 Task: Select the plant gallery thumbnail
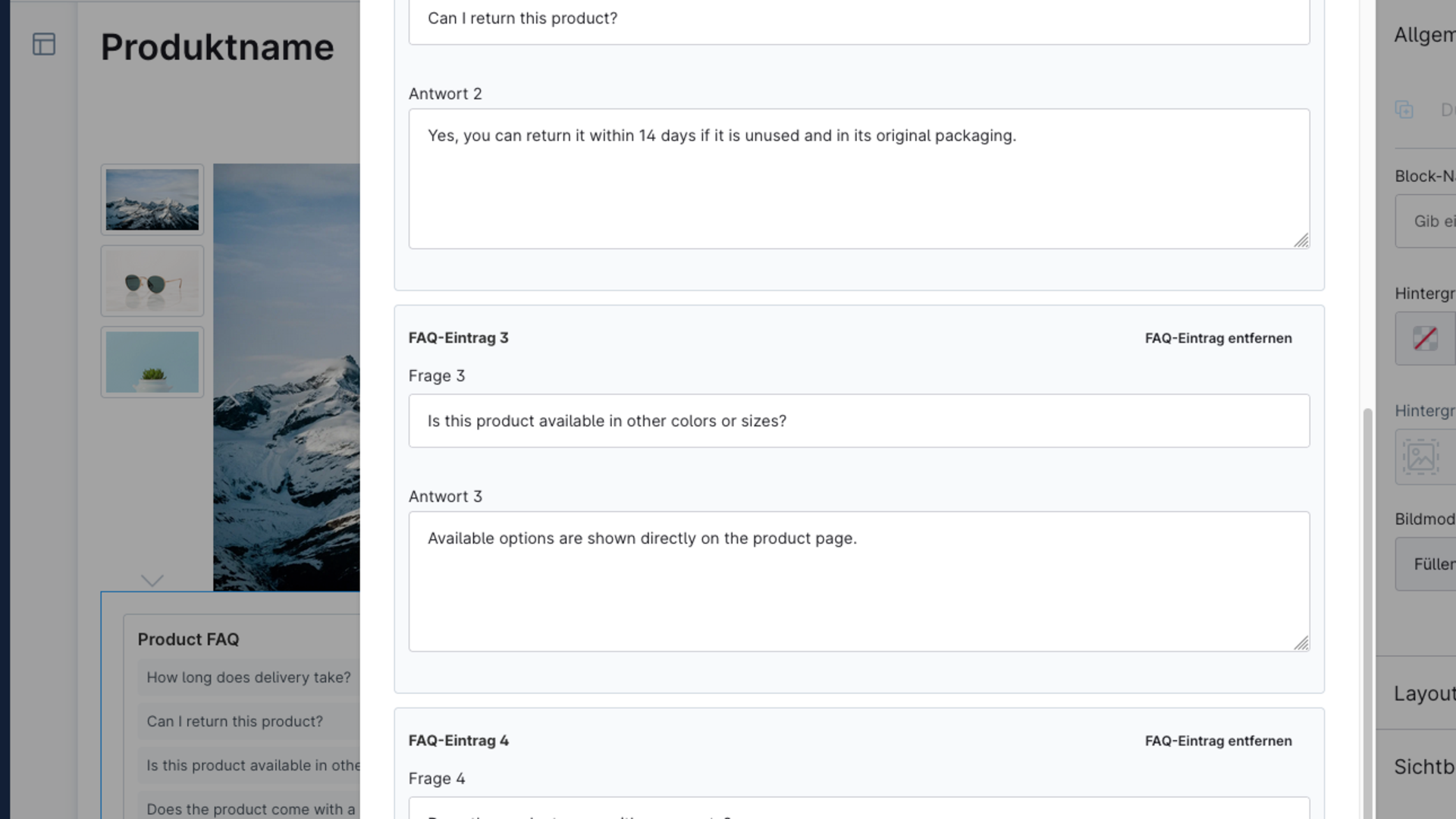(152, 362)
